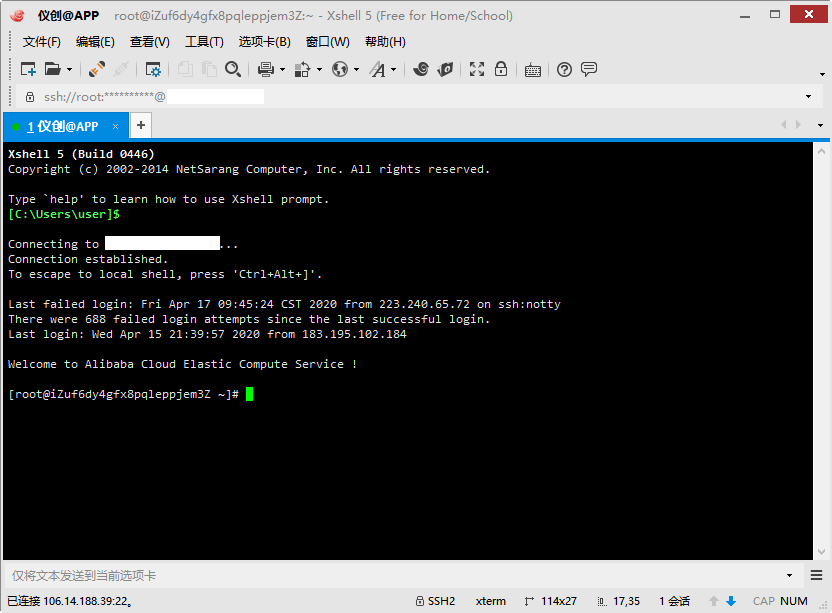The width and height of the screenshot is (832, 613).
Task: Select the '1 仪创@APP' session tab
Action: click(65, 126)
